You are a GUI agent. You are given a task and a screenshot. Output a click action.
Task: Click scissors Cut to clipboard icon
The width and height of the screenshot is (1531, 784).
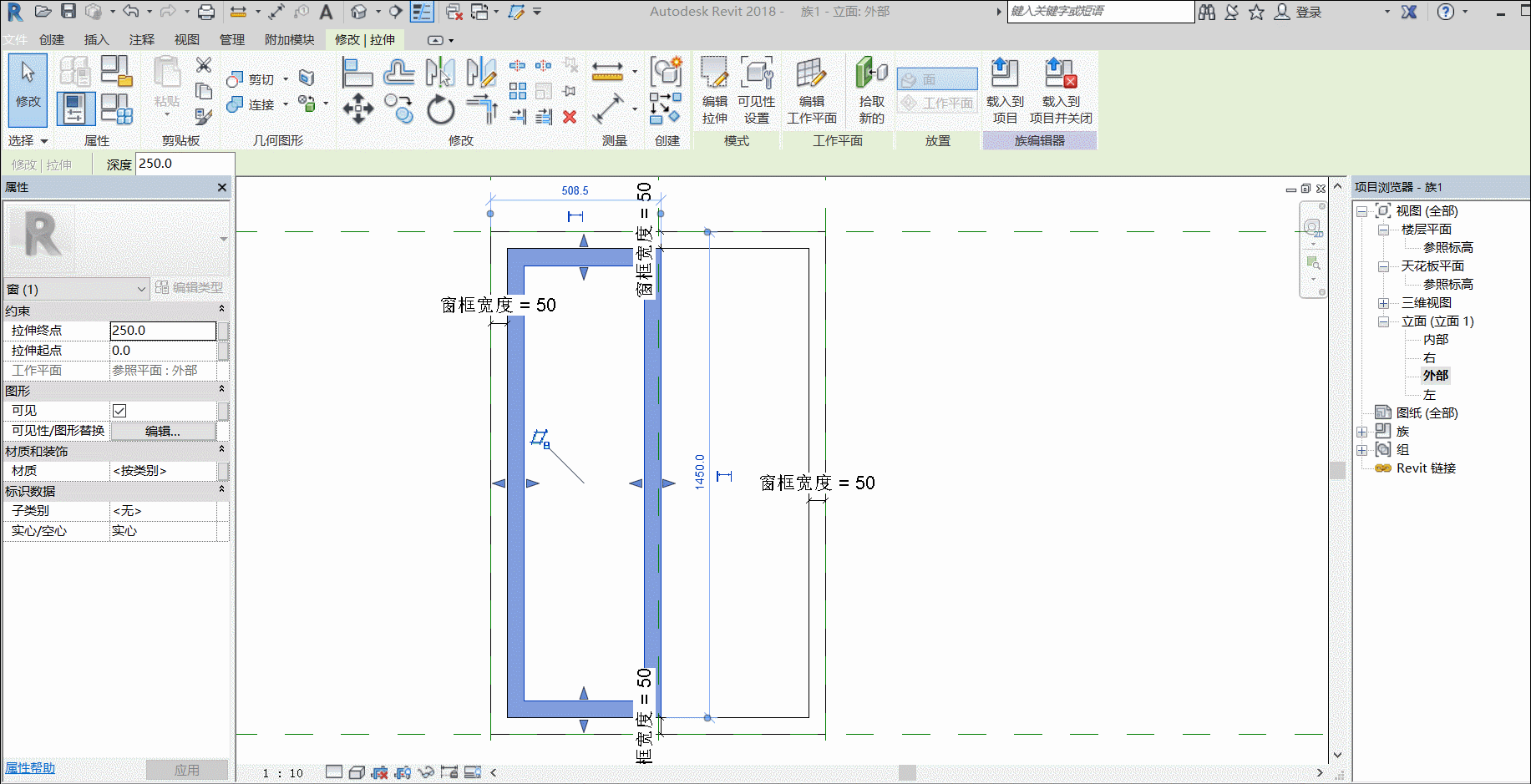(203, 65)
